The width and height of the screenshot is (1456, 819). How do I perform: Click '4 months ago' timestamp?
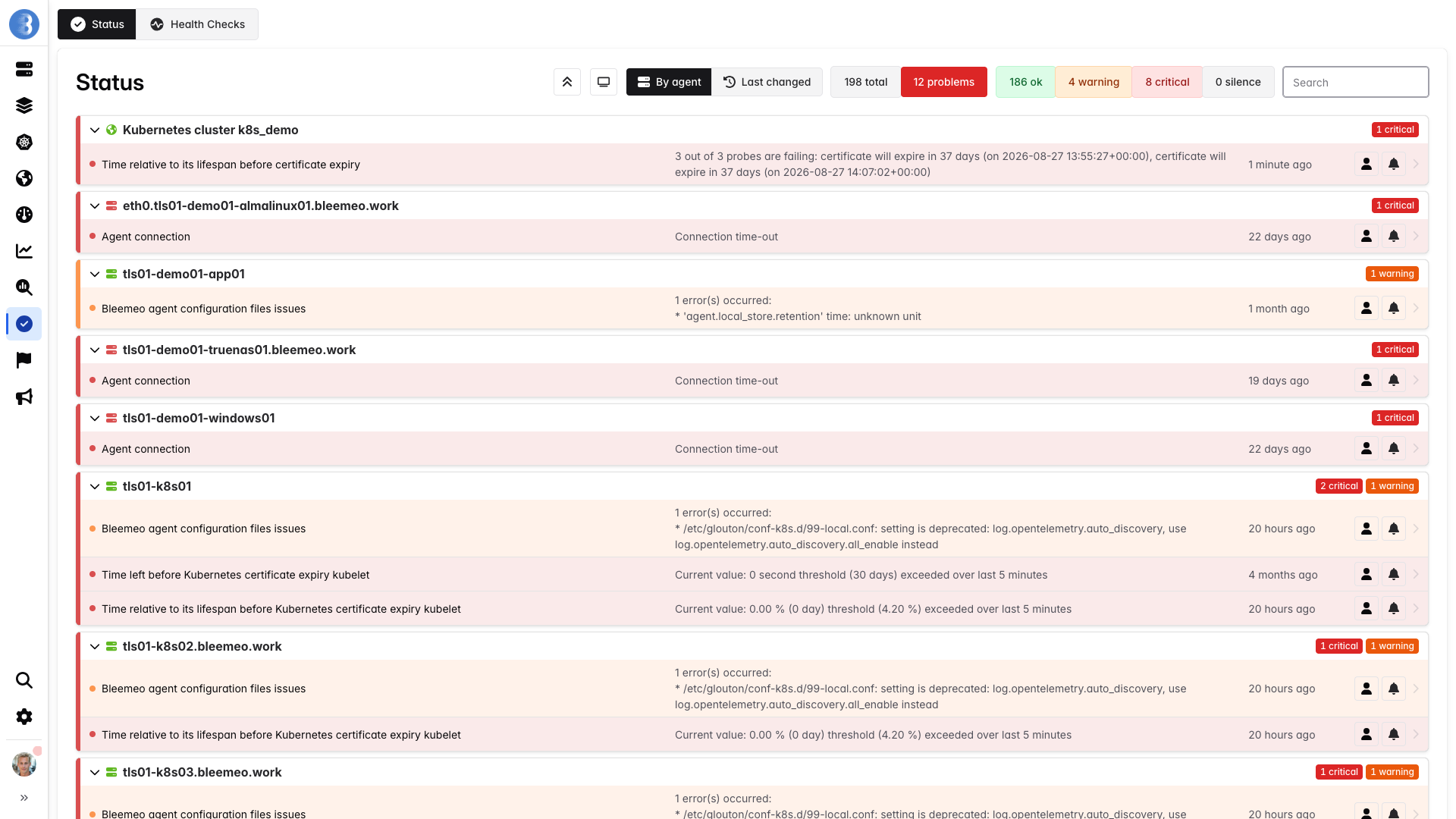click(1282, 575)
